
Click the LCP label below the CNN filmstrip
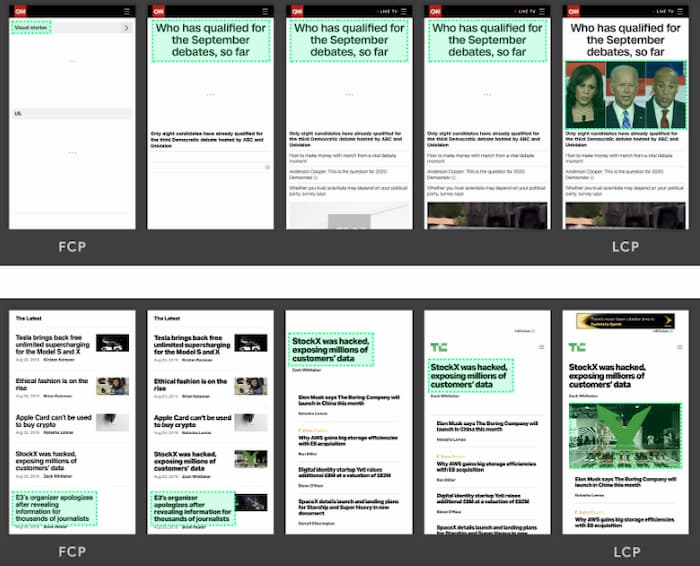625,246
